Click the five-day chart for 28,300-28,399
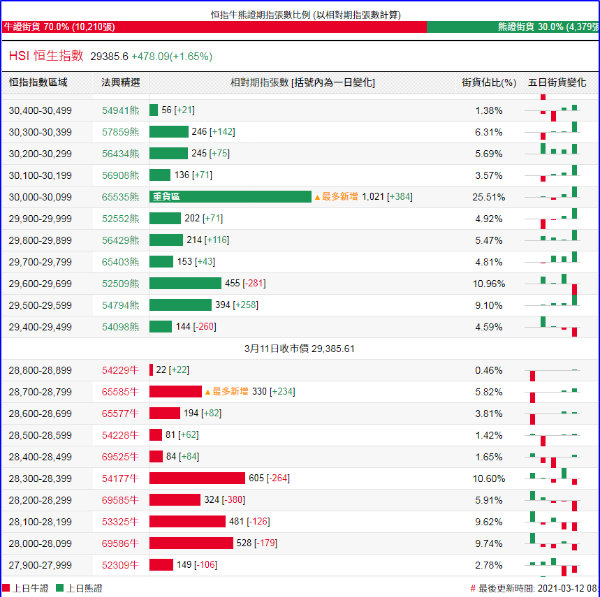The width and height of the screenshot is (600, 597). pyautogui.click(x=553, y=478)
